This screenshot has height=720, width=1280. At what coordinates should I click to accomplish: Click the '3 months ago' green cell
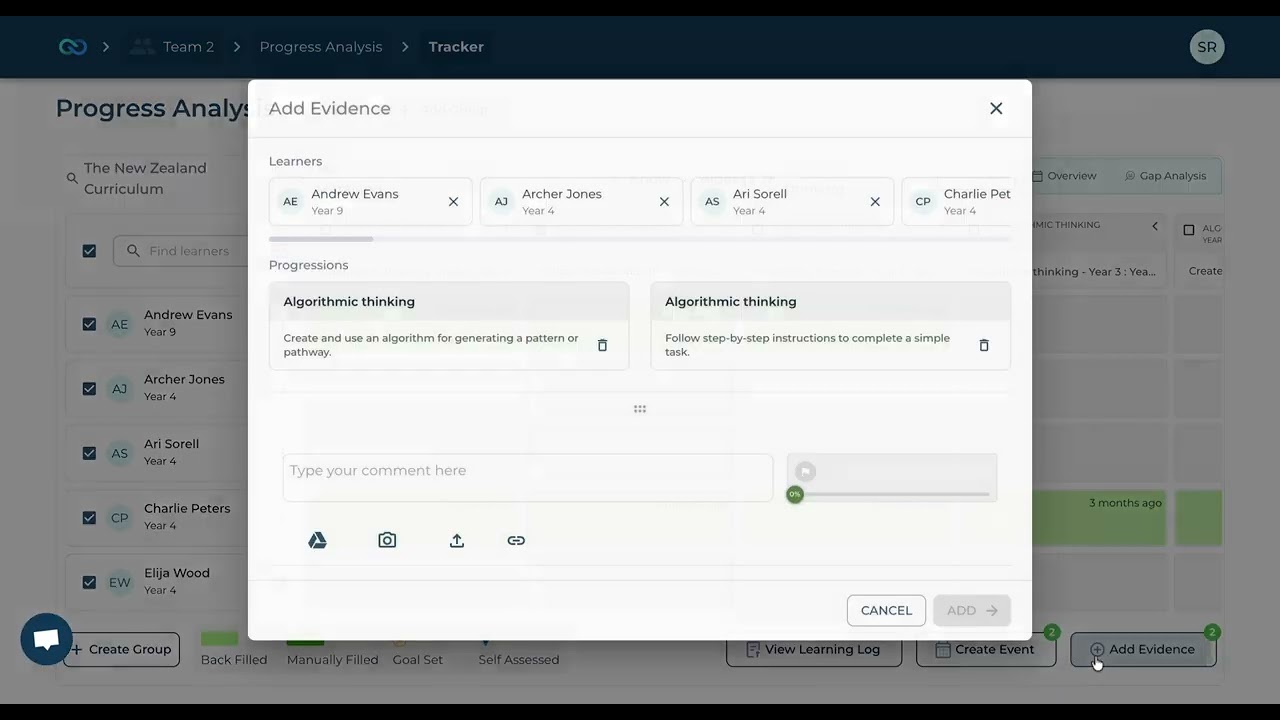point(1099,518)
